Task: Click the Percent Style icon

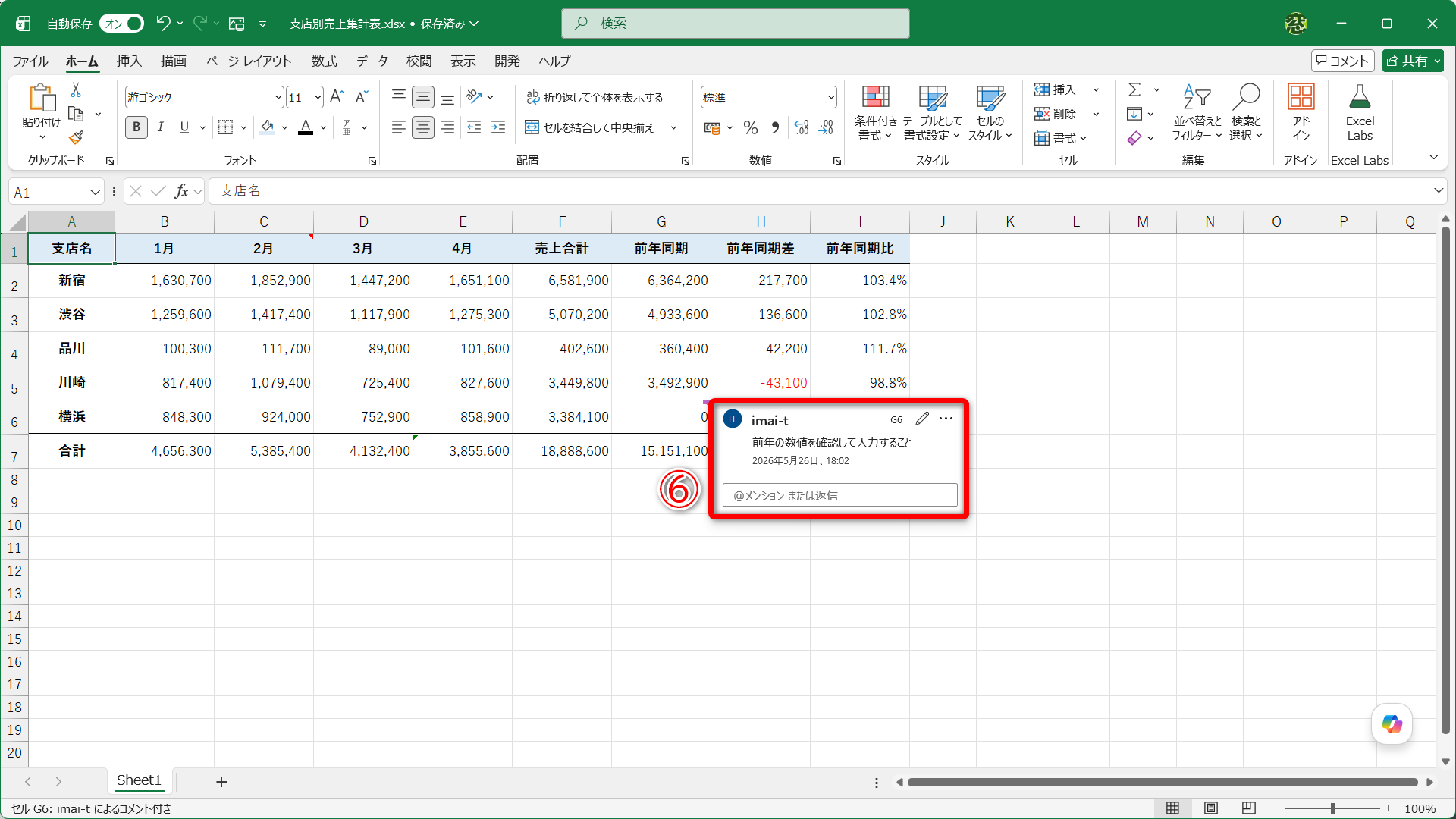Action: click(750, 127)
